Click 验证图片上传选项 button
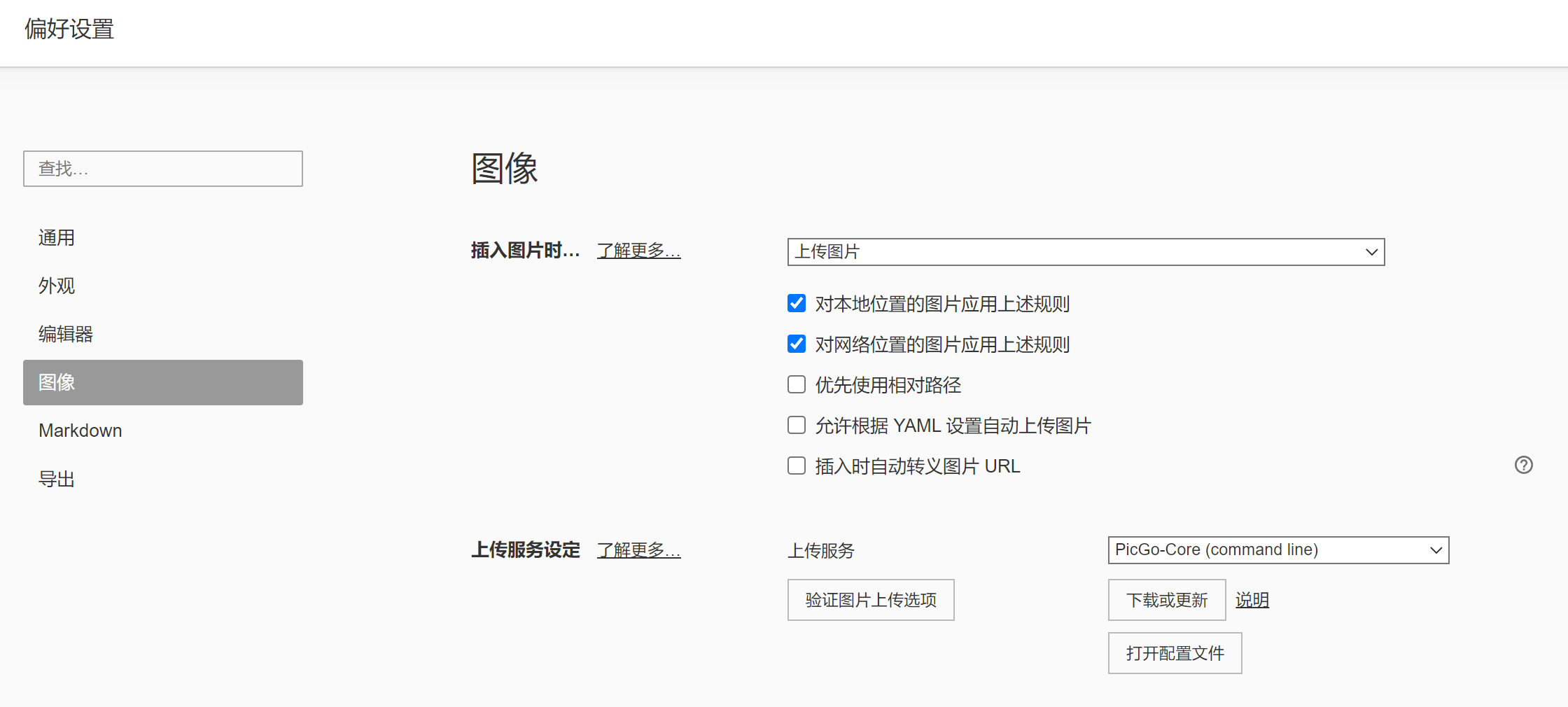 (871, 600)
